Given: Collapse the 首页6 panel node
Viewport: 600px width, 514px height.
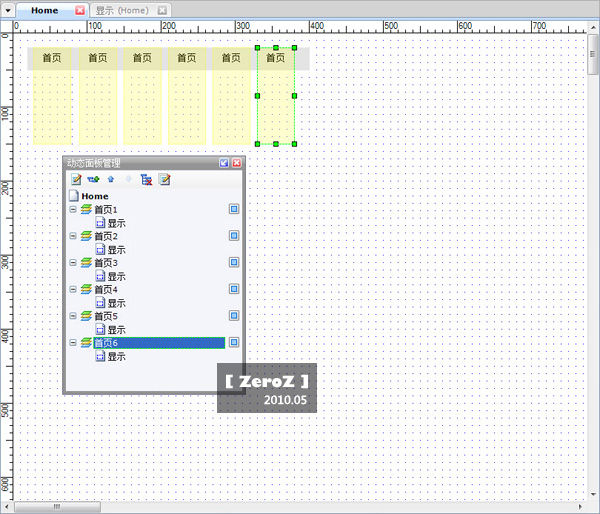Looking at the screenshot, I should click(73, 343).
